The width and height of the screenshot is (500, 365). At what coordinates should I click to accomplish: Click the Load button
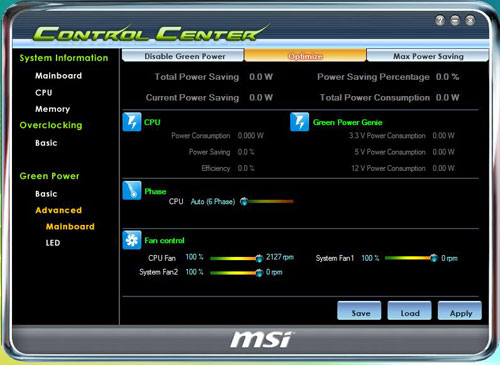(409, 311)
